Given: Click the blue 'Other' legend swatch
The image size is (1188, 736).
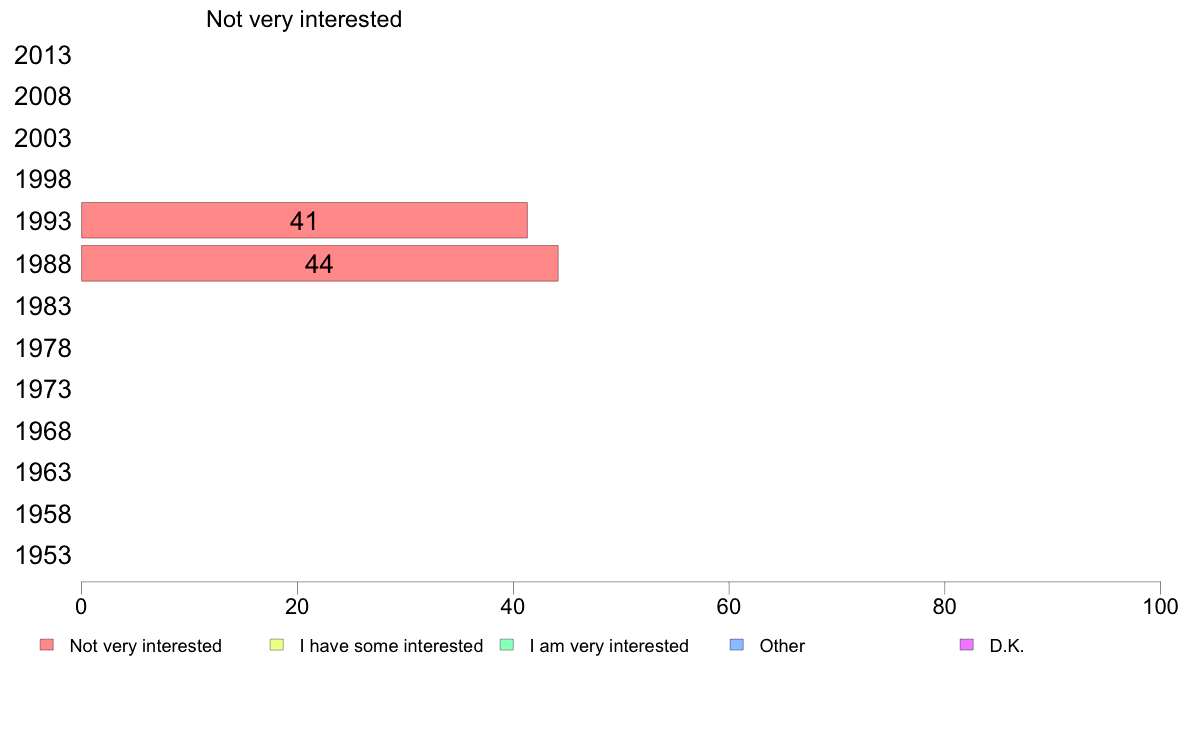Looking at the screenshot, I should point(736,645).
